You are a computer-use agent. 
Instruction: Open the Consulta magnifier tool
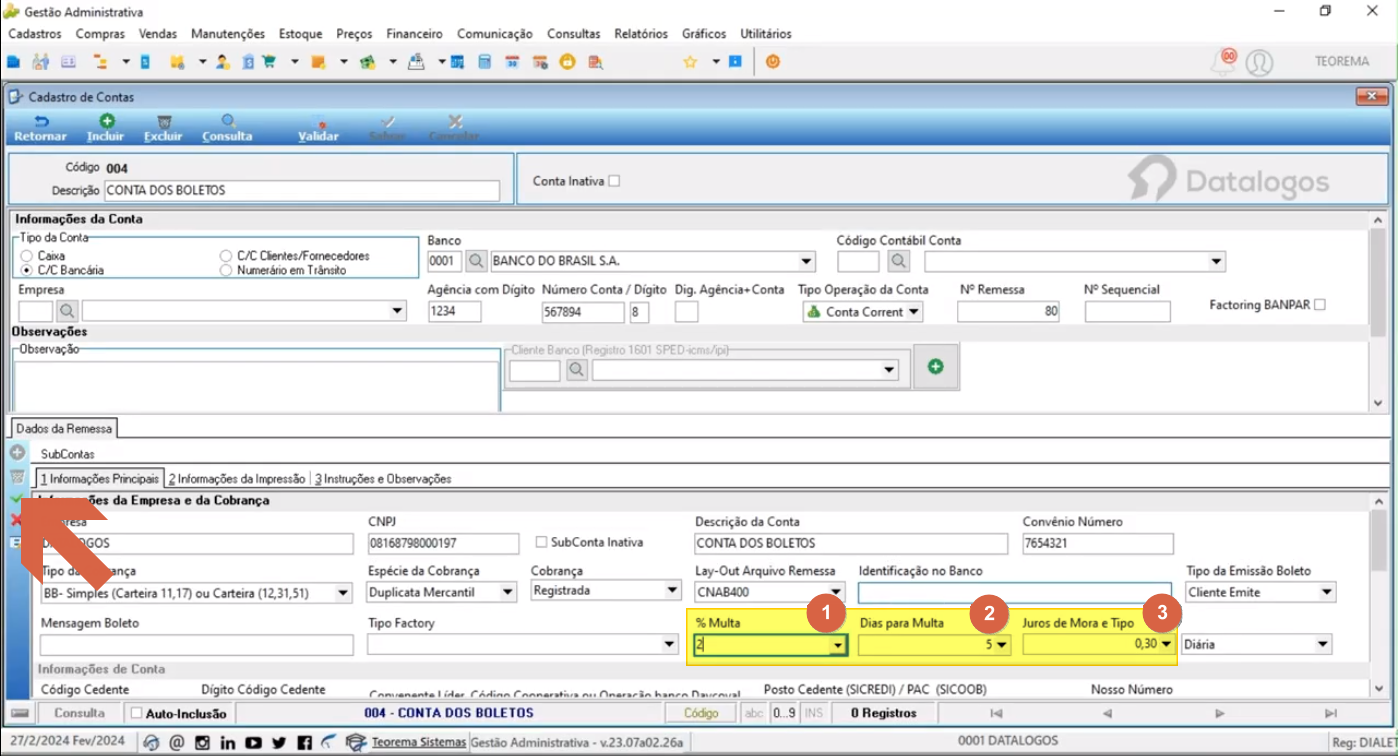(x=228, y=121)
